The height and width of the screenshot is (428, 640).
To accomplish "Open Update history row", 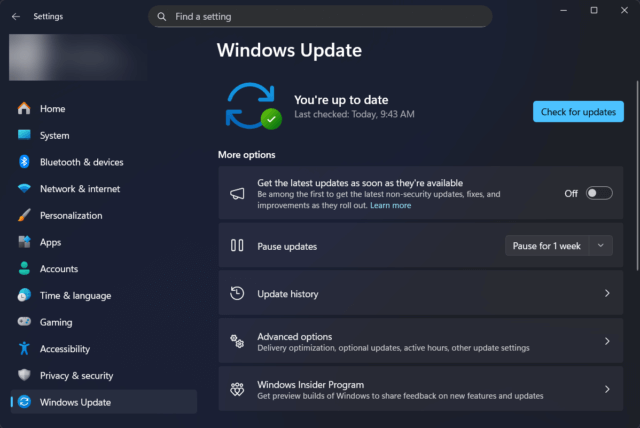I will click(x=420, y=293).
